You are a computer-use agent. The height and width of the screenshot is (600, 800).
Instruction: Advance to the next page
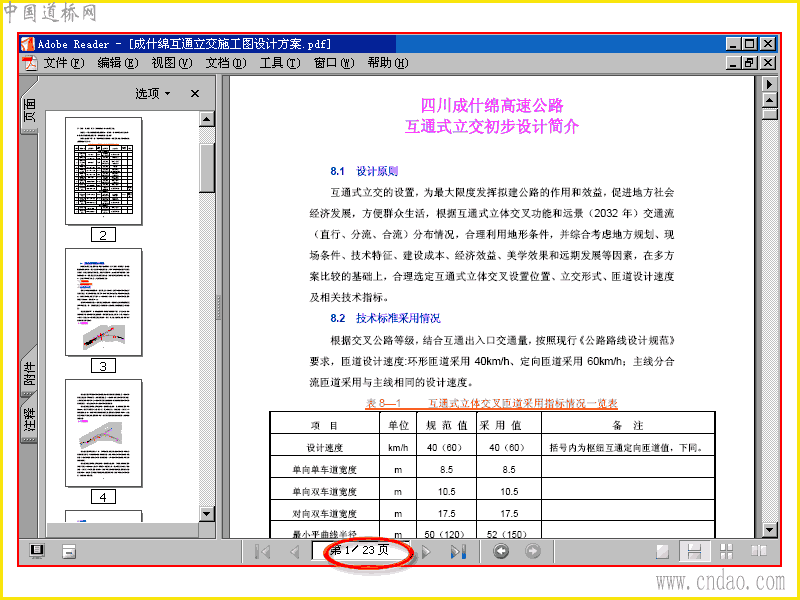click(427, 552)
